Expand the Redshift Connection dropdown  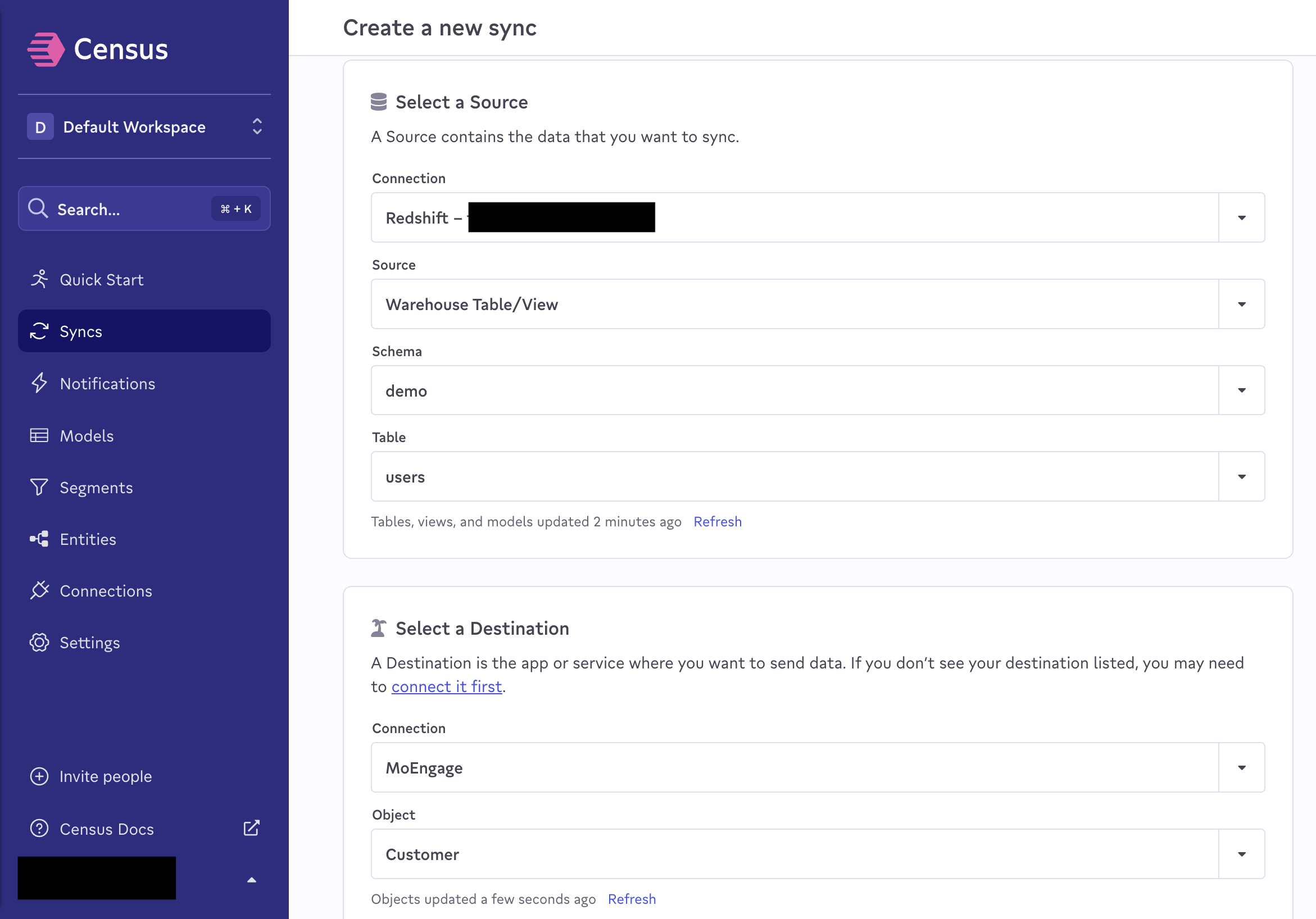[x=1241, y=217]
